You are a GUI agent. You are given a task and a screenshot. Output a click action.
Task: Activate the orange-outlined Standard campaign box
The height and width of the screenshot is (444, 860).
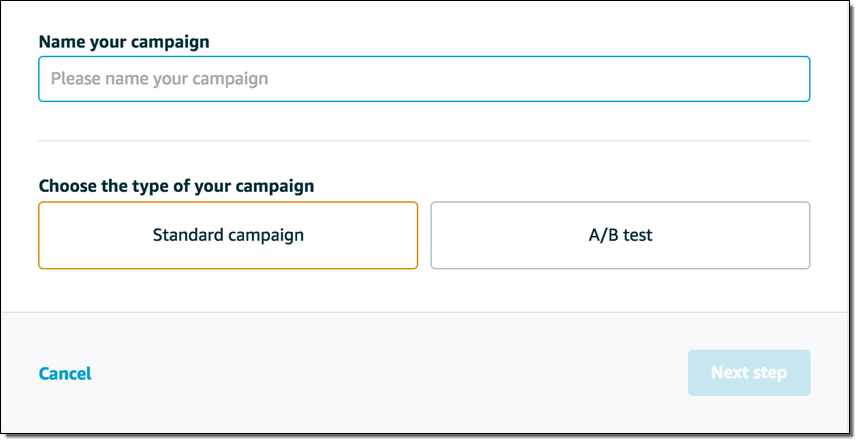(x=228, y=236)
